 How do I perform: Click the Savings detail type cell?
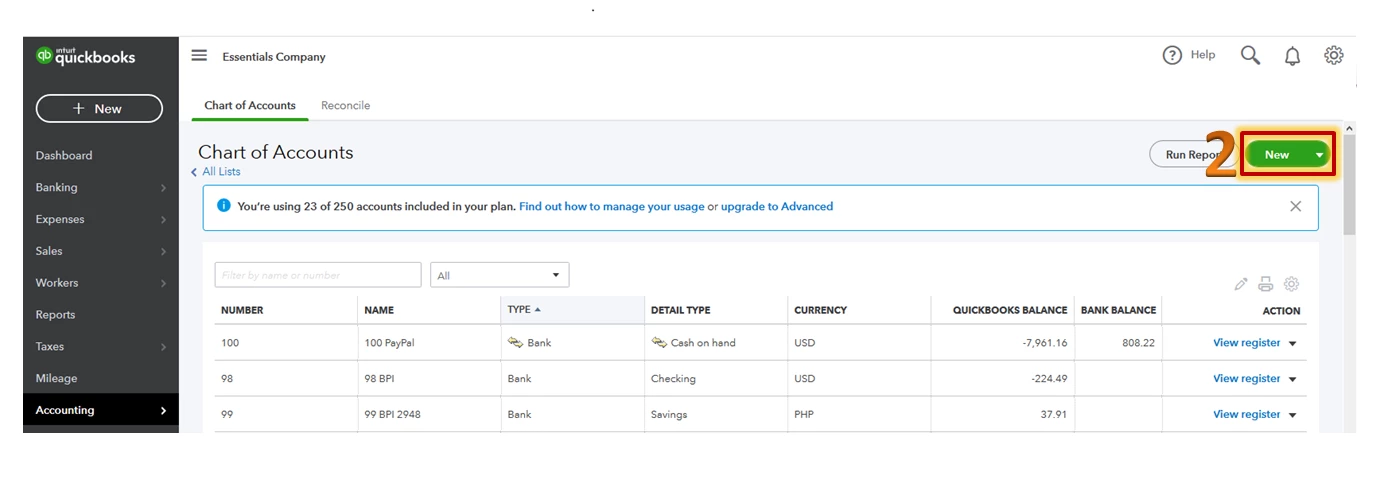point(669,414)
